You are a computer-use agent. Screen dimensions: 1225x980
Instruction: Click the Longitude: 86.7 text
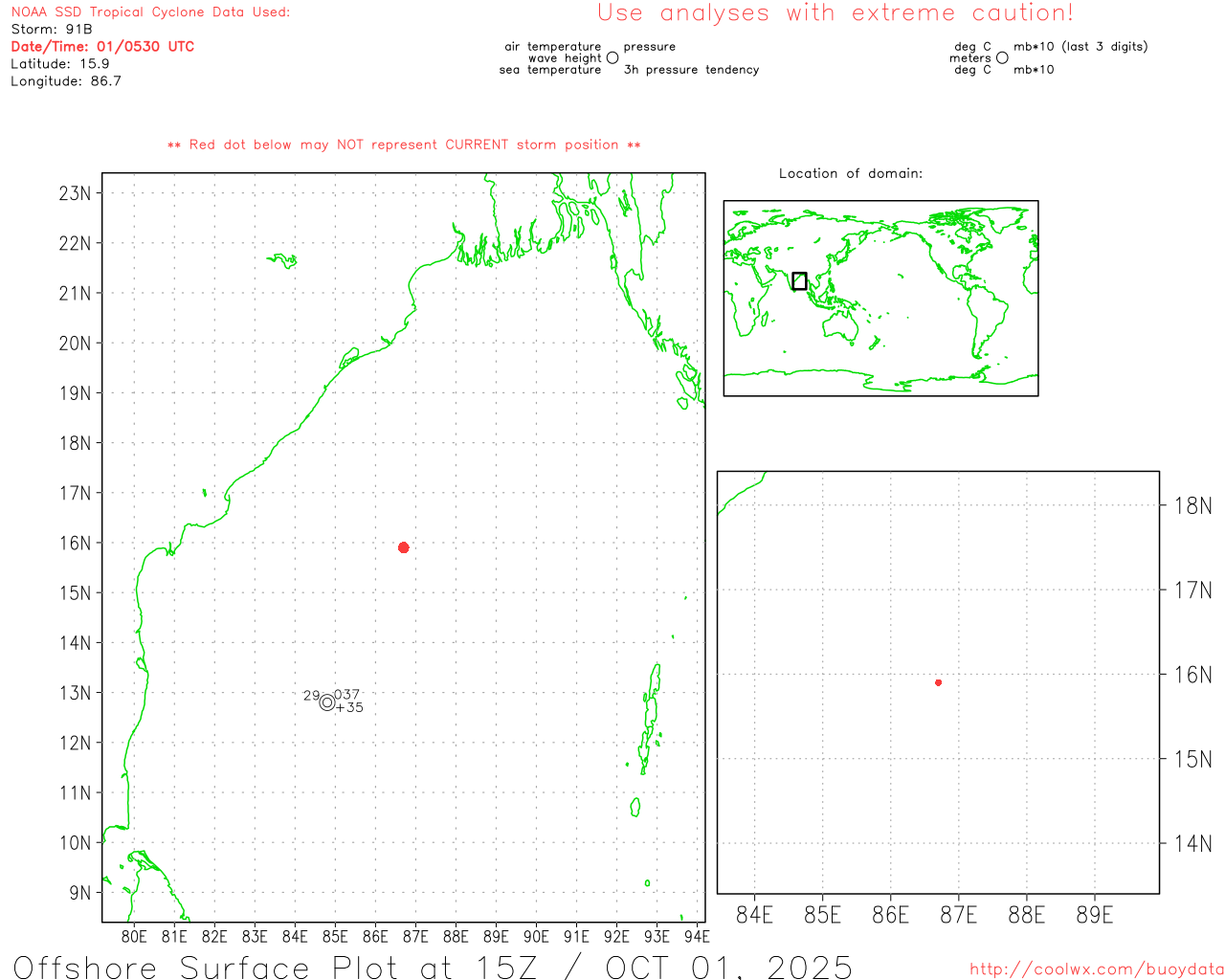(66, 81)
